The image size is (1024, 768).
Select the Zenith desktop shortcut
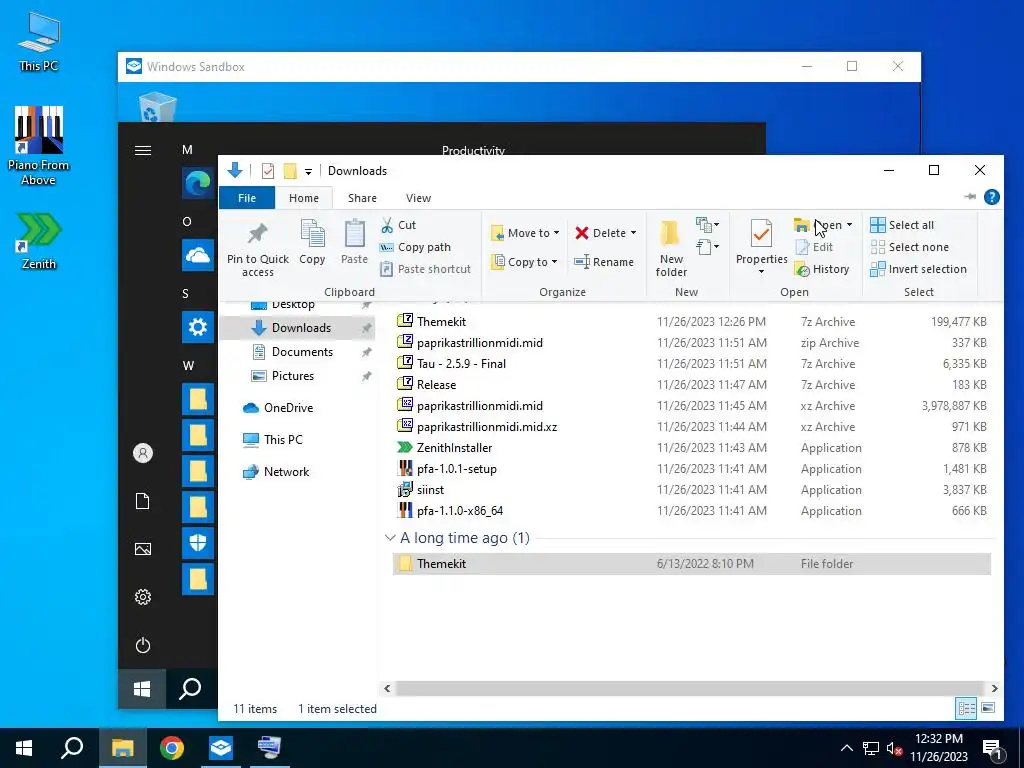(x=39, y=240)
